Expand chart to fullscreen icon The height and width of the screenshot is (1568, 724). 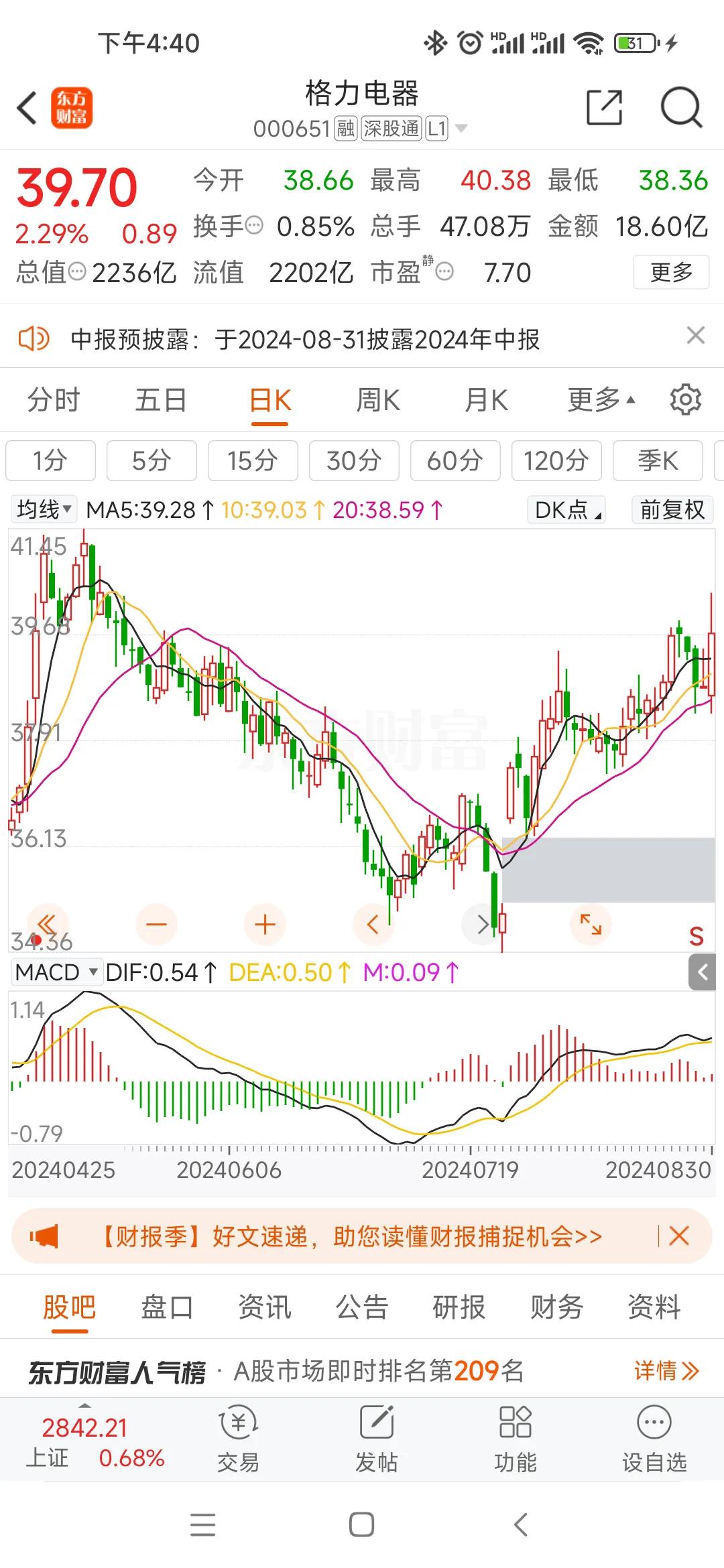point(591,925)
